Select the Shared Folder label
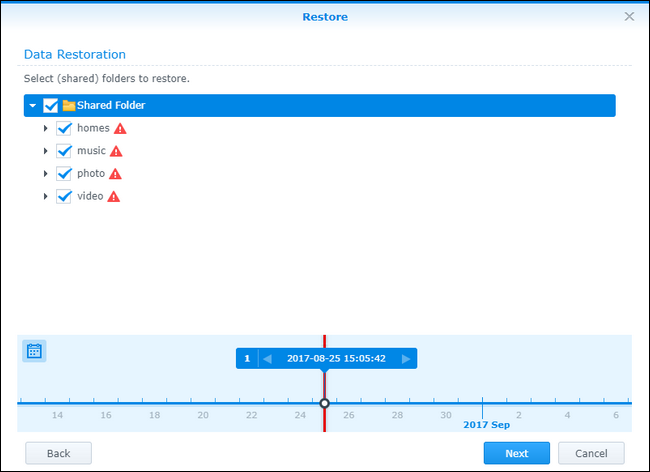The image size is (650, 472). pyautogui.click(x=111, y=105)
